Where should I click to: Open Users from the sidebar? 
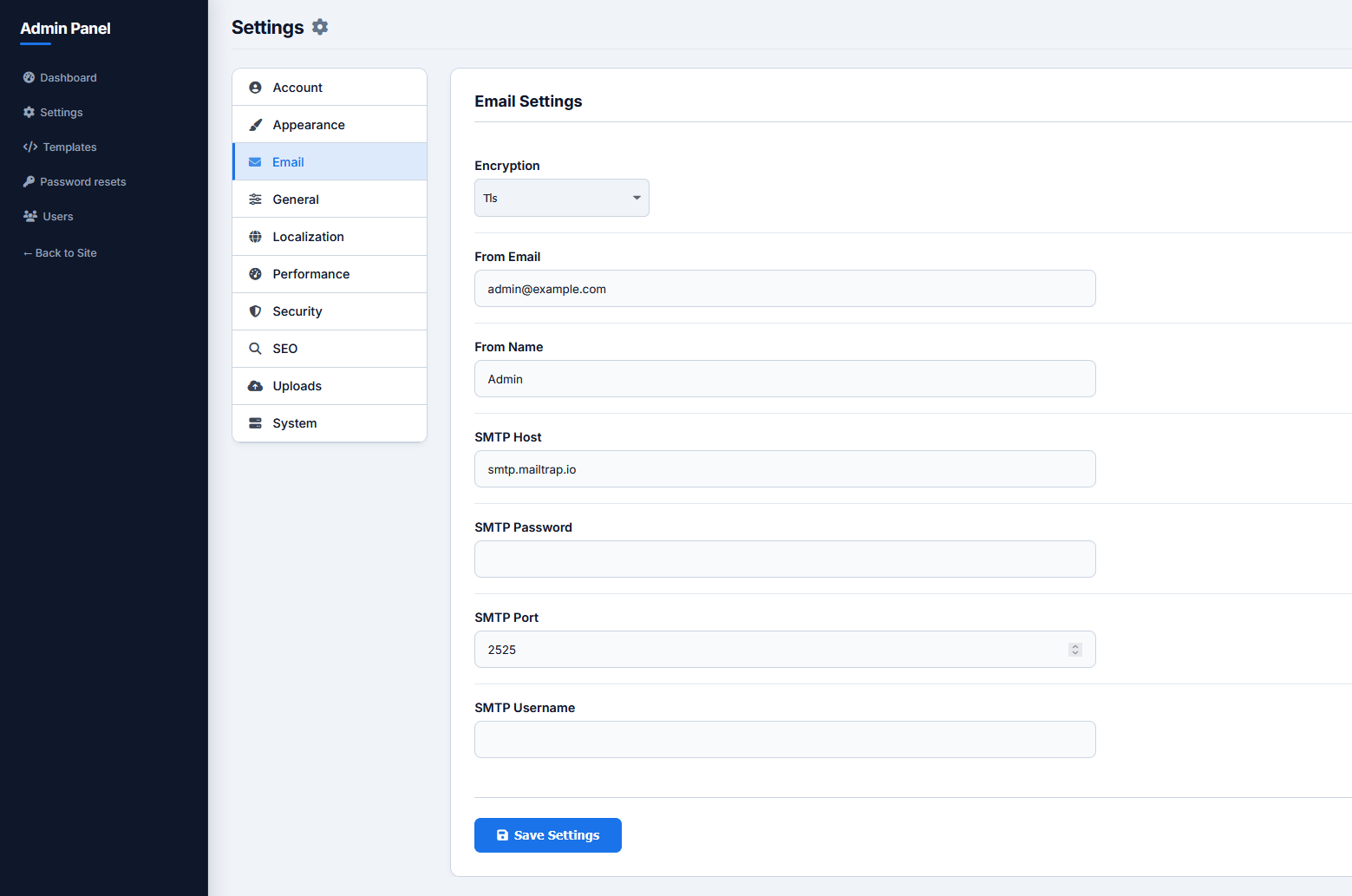(x=48, y=216)
